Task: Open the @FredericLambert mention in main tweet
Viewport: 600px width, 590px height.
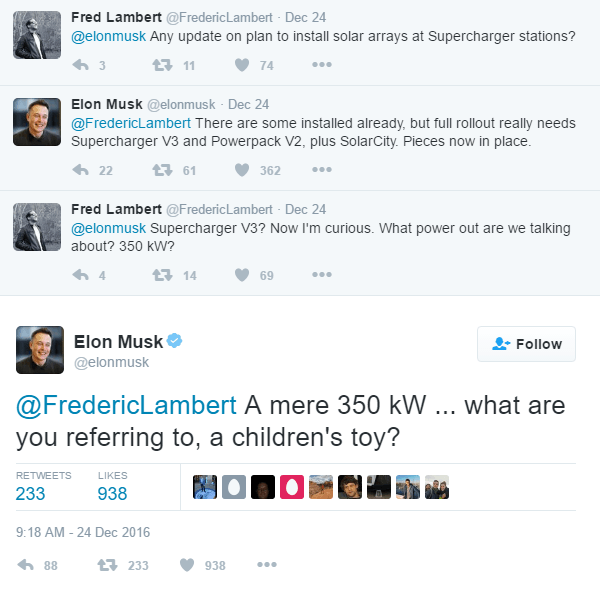Action: [x=126, y=405]
